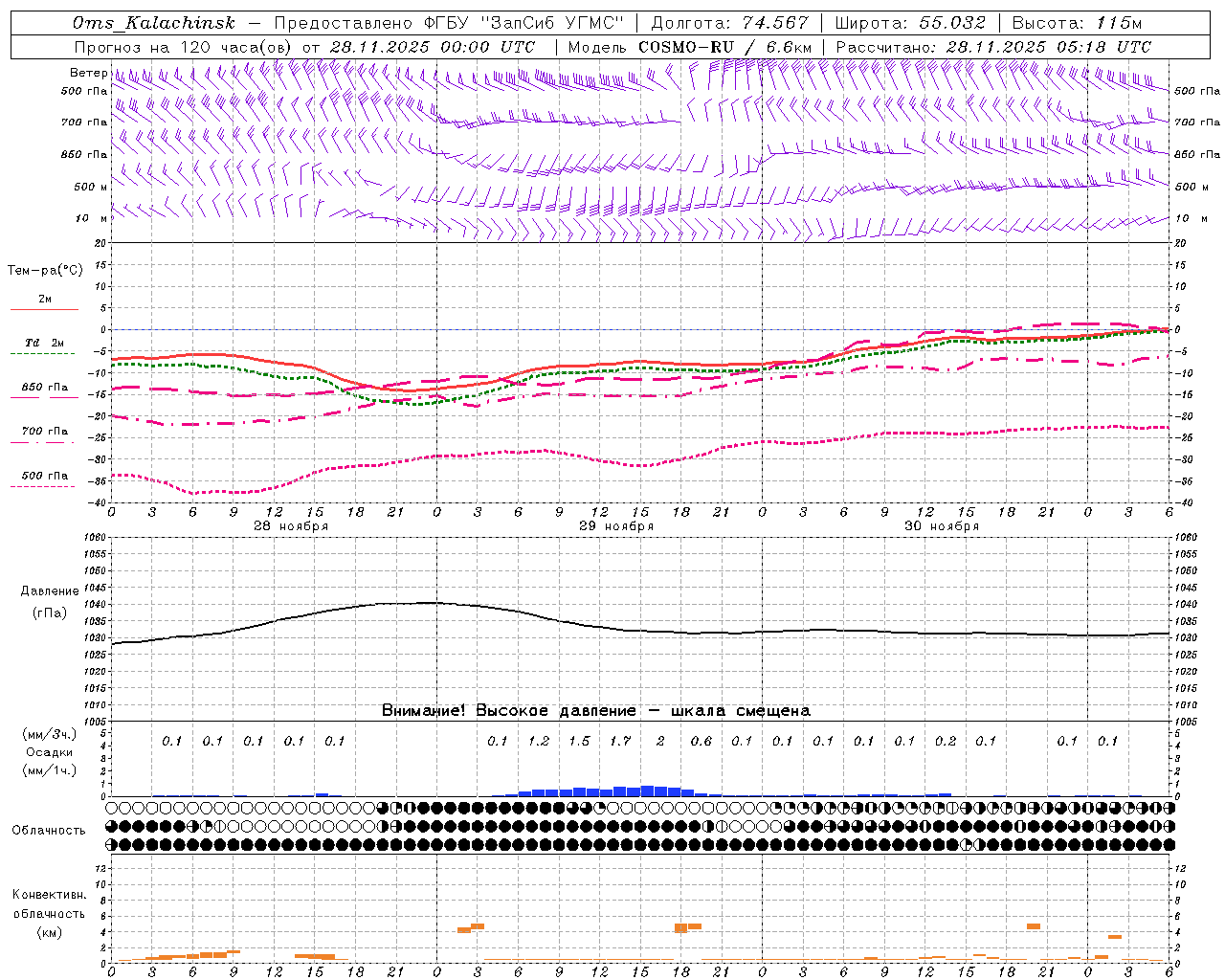1225x980 pixels.
Task: Click the precipitation value "1.7"
Action: coord(620,741)
